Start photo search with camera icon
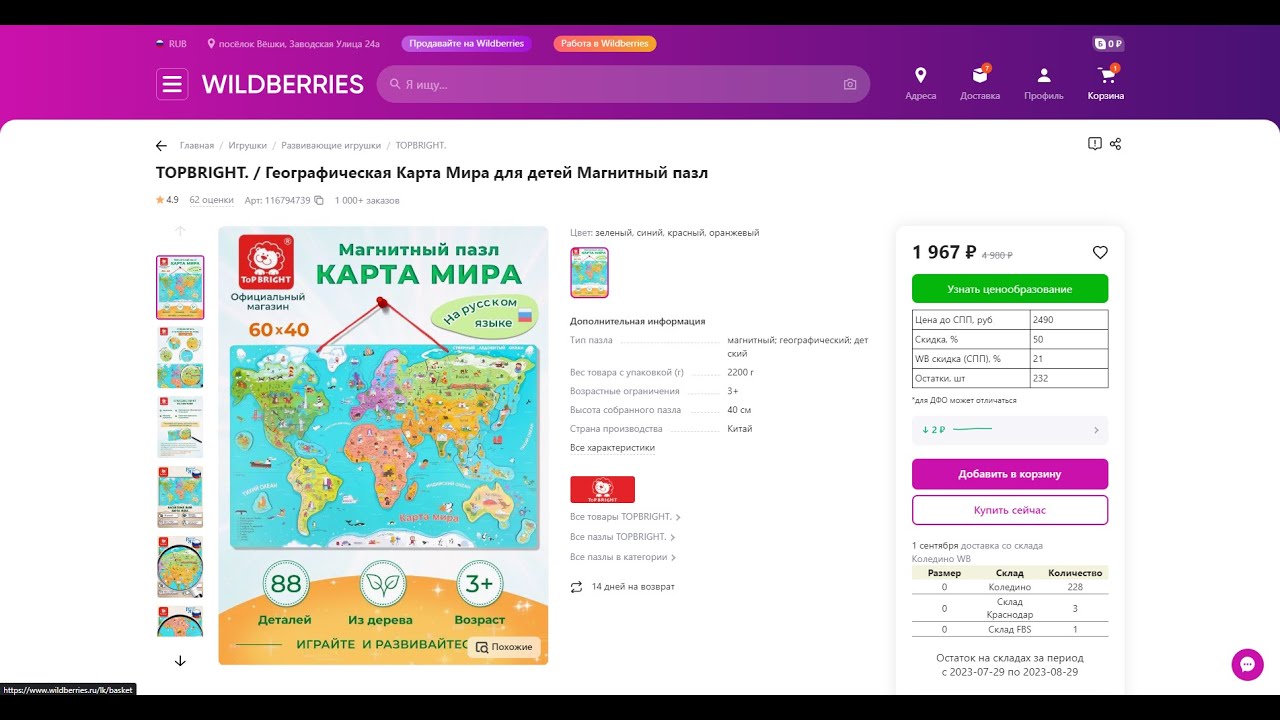Image resolution: width=1280 pixels, height=720 pixels. coord(850,84)
